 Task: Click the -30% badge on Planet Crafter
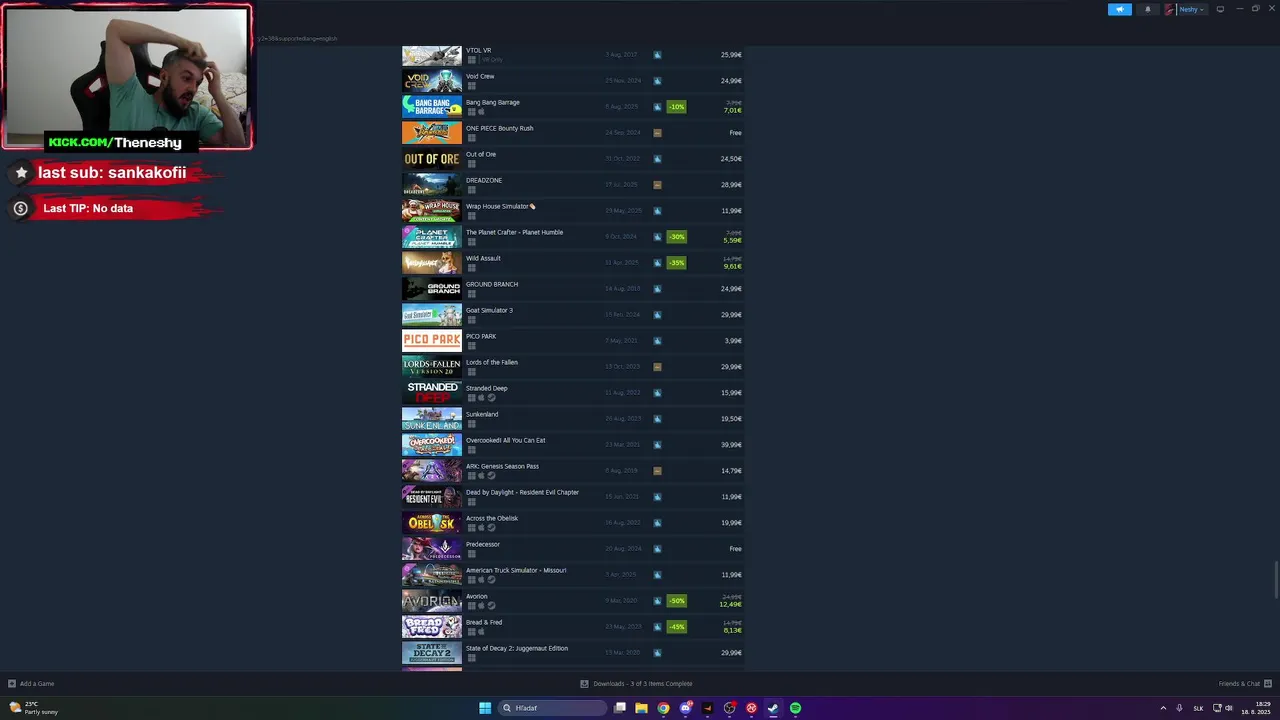(677, 237)
